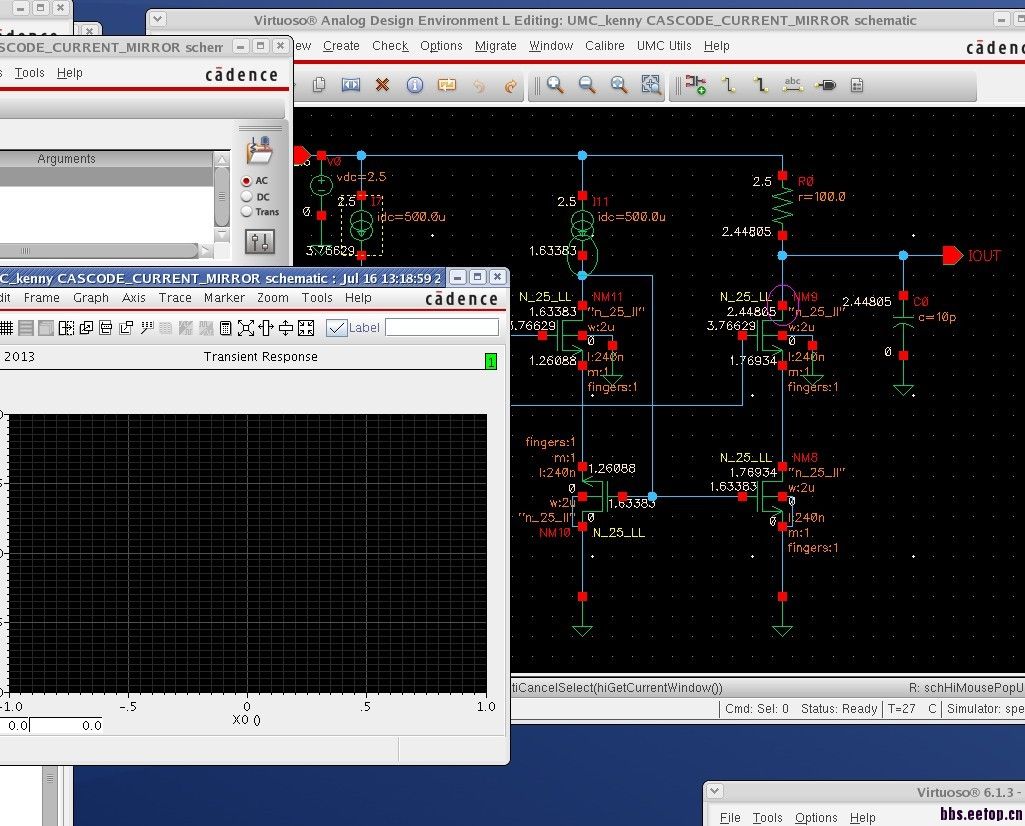This screenshot has width=1025, height=826.
Task: Select the DC analysis radio button
Action: tap(247, 197)
